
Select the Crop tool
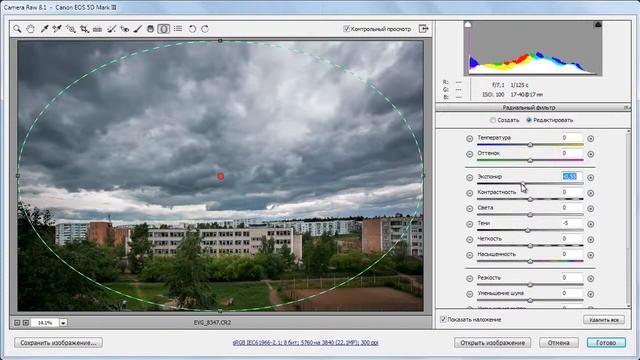[84, 29]
